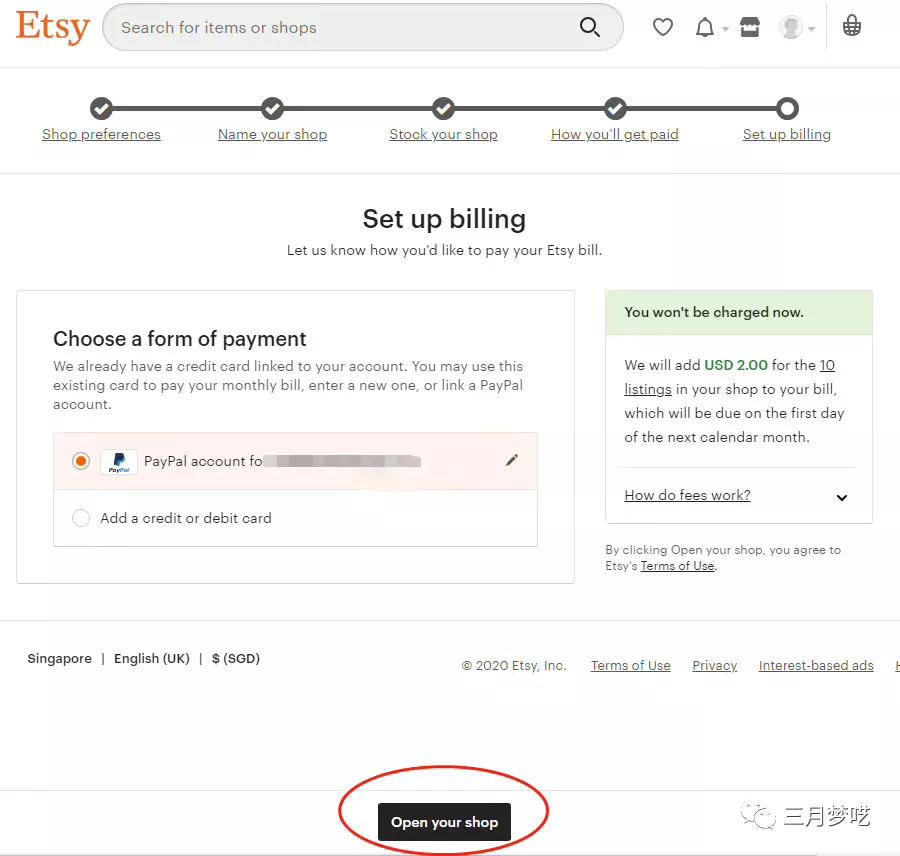Select the PayPal account radio button
Viewport: 900px width, 856px height.
(81, 461)
